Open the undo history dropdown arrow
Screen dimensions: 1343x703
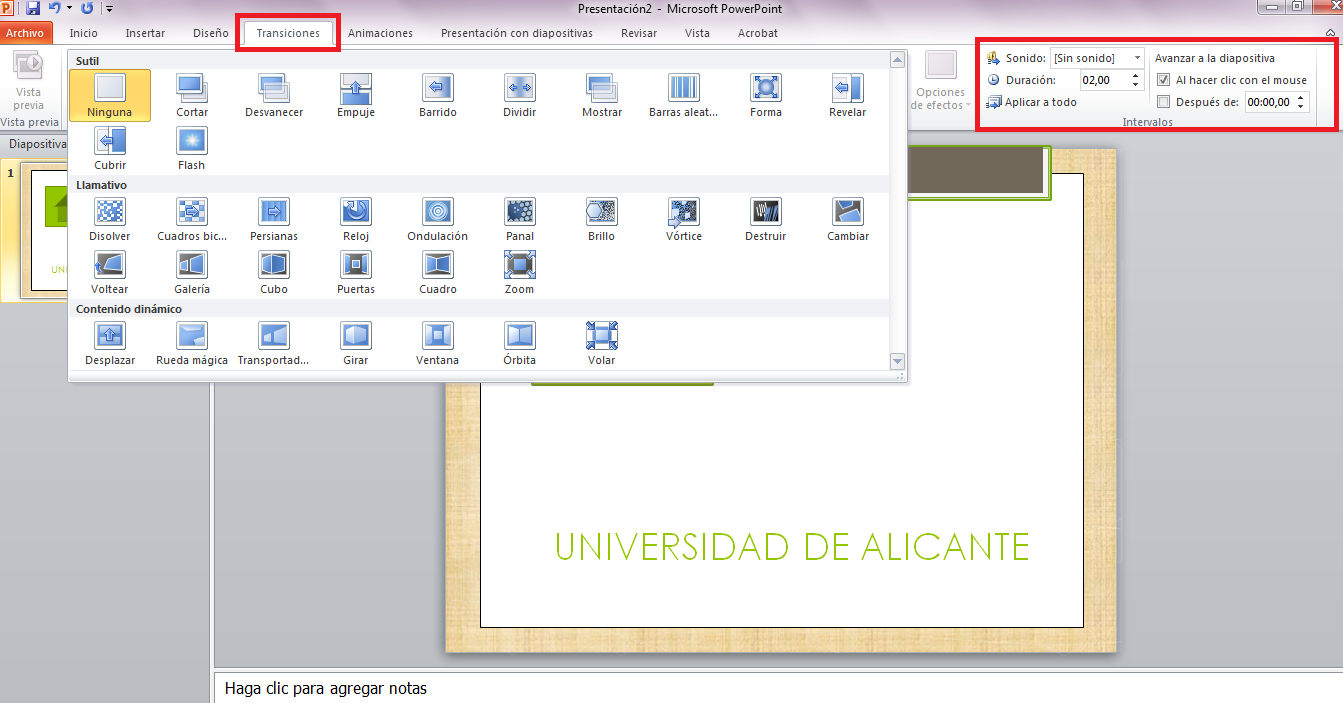[69, 9]
